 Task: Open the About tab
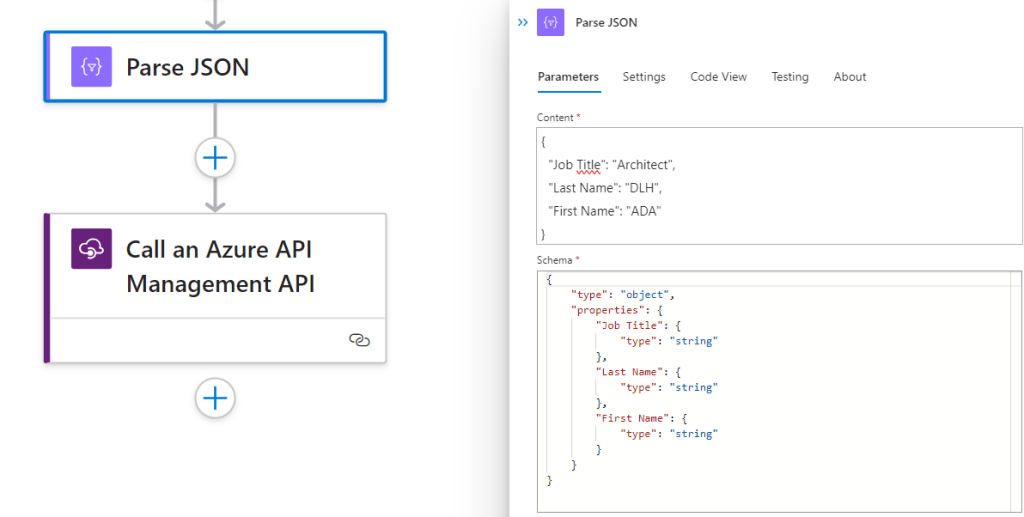point(849,77)
